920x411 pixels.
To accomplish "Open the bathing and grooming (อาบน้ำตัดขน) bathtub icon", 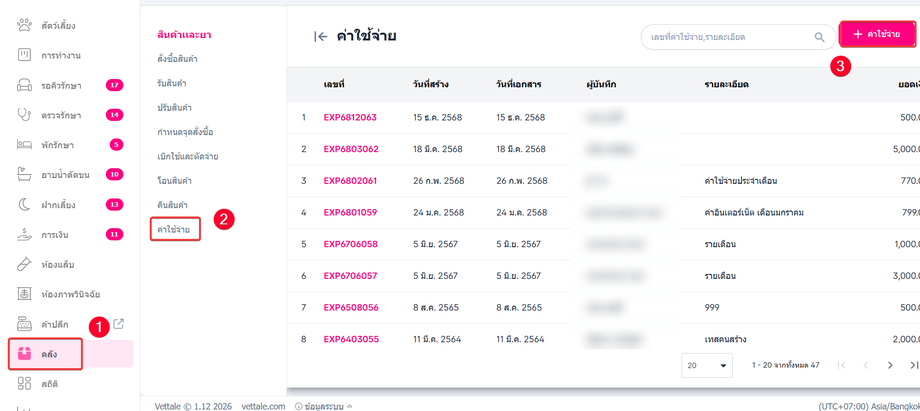I will (x=24, y=174).
